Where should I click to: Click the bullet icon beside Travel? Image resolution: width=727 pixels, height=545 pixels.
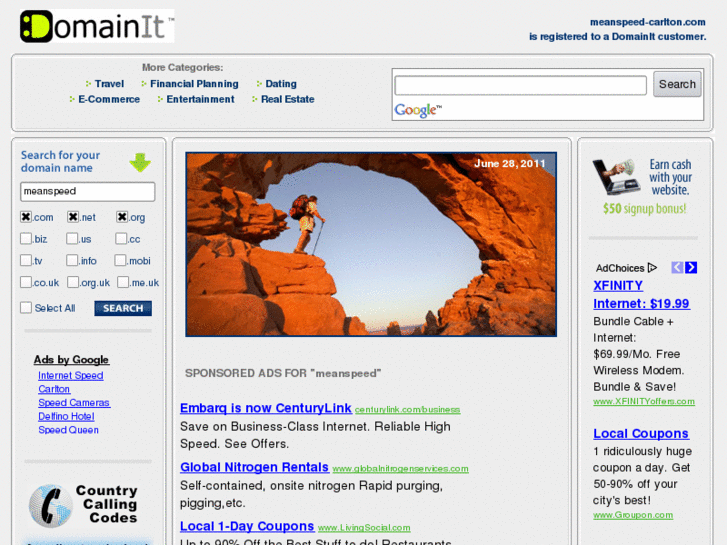tap(88, 84)
